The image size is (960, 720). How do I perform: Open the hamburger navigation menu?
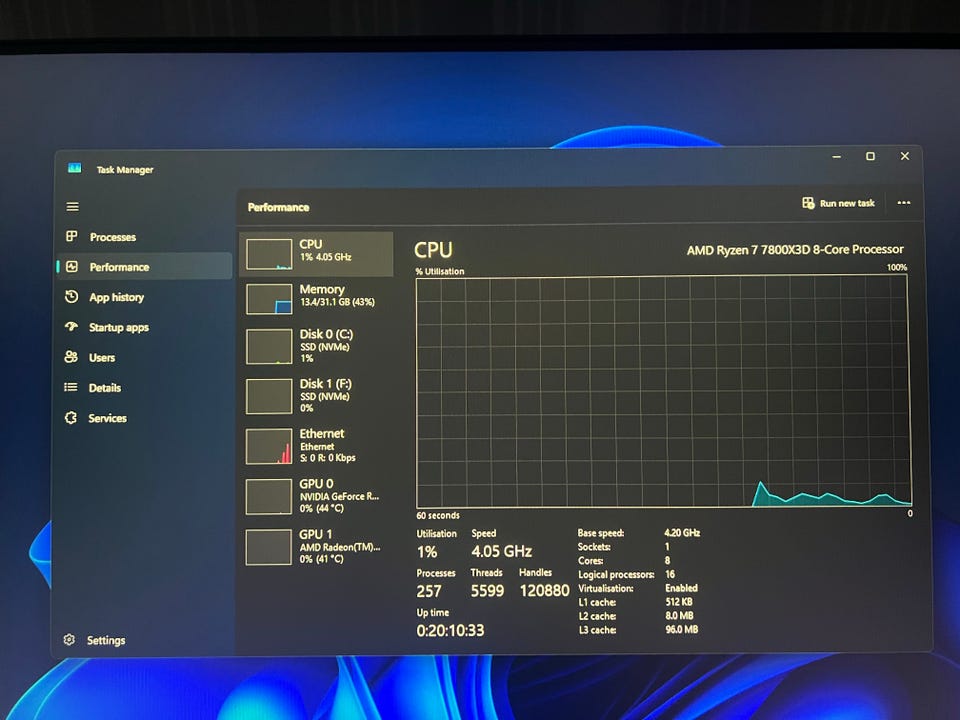pyautogui.click(x=72, y=207)
